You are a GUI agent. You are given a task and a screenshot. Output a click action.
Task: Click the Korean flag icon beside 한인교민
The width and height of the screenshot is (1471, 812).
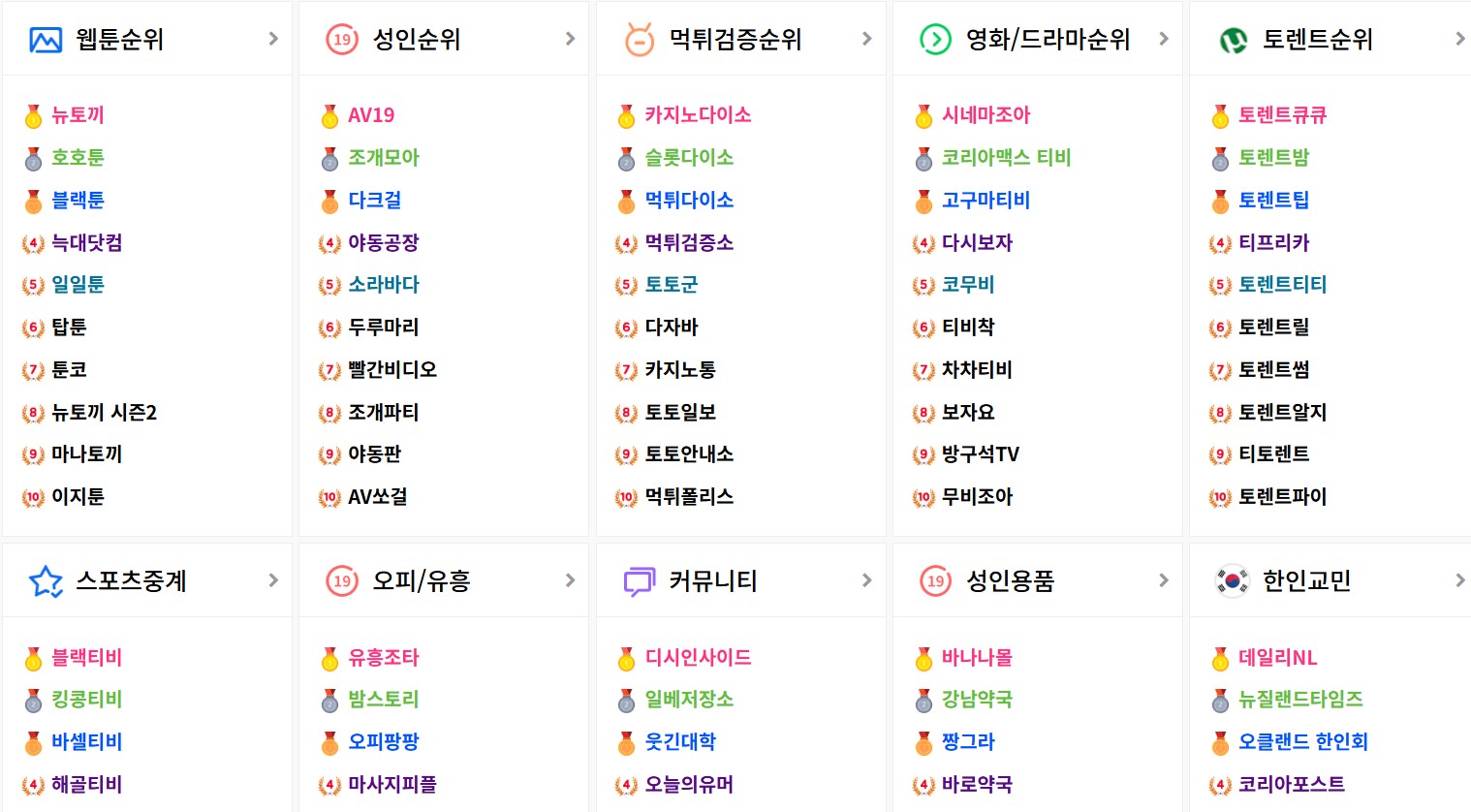tap(1233, 581)
